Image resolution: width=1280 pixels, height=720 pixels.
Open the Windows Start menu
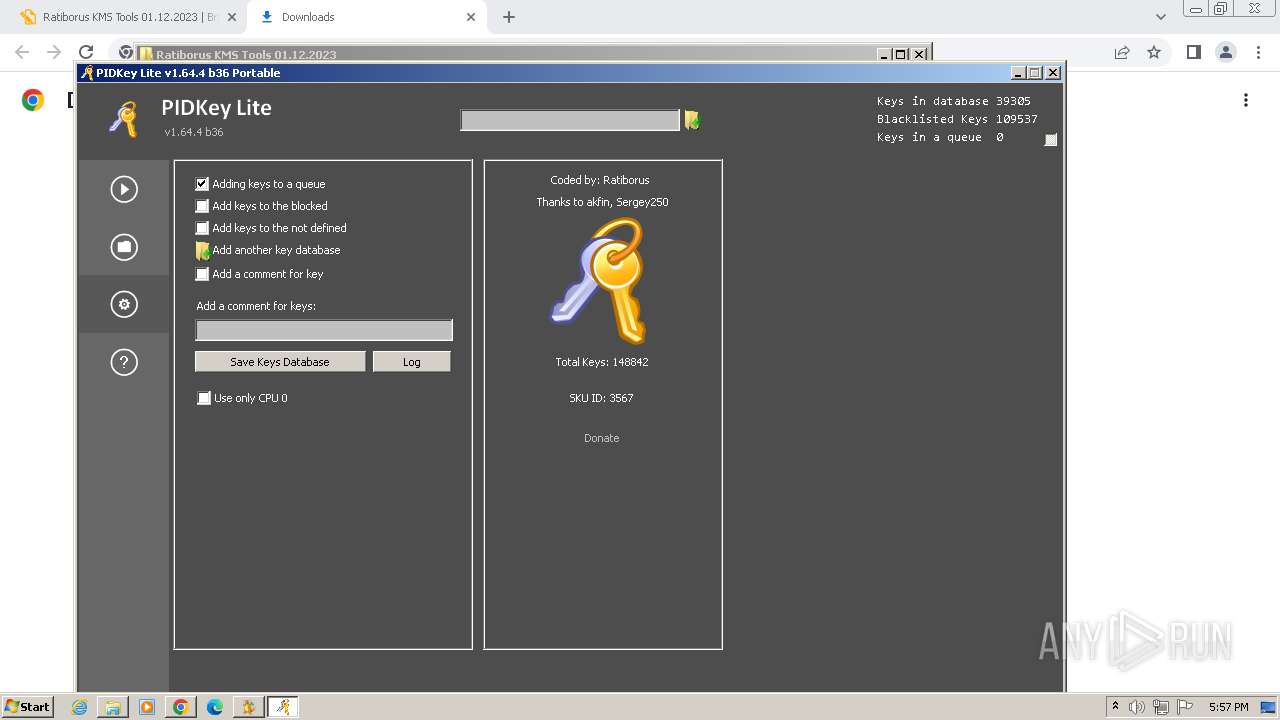tap(28, 706)
